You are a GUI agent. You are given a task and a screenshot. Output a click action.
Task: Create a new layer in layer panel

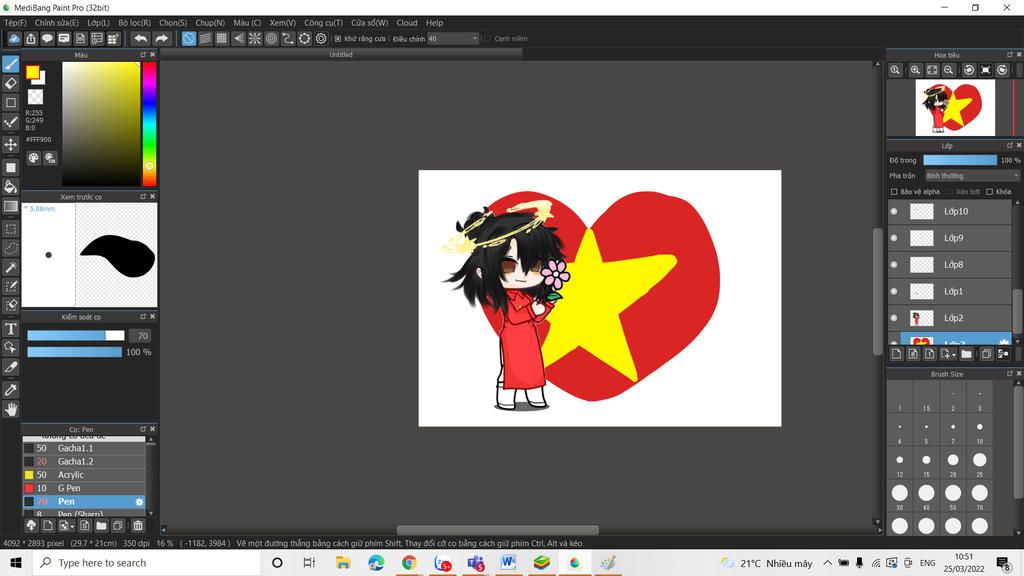[x=897, y=354]
